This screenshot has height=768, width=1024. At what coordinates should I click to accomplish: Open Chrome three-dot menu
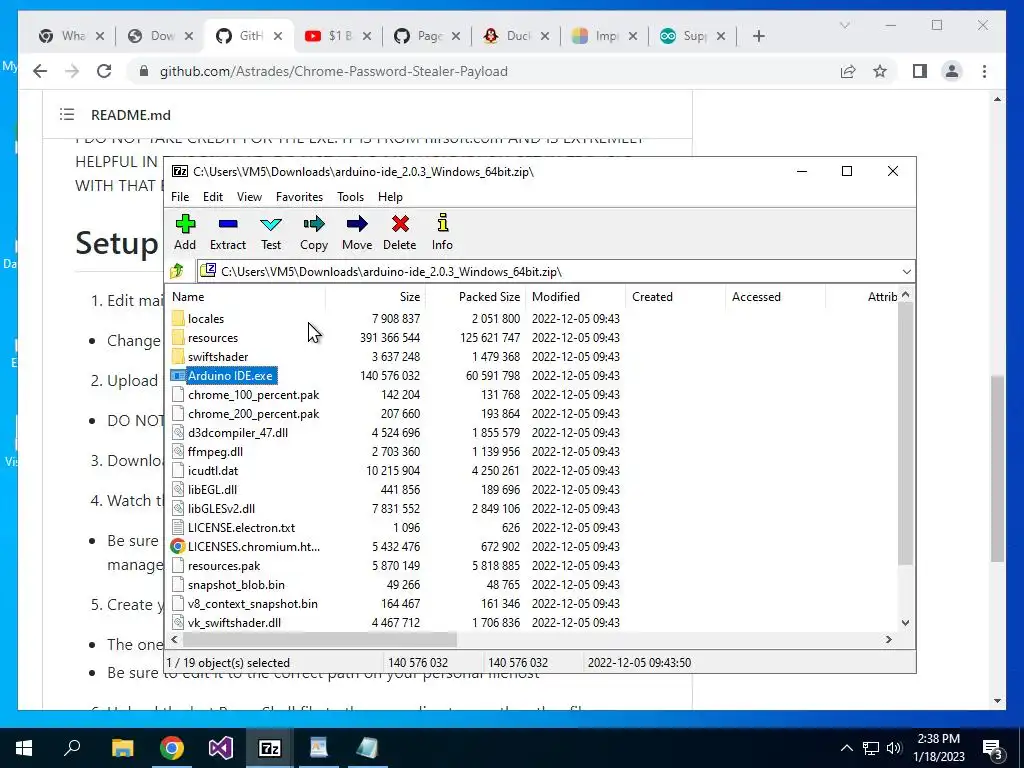(984, 71)
